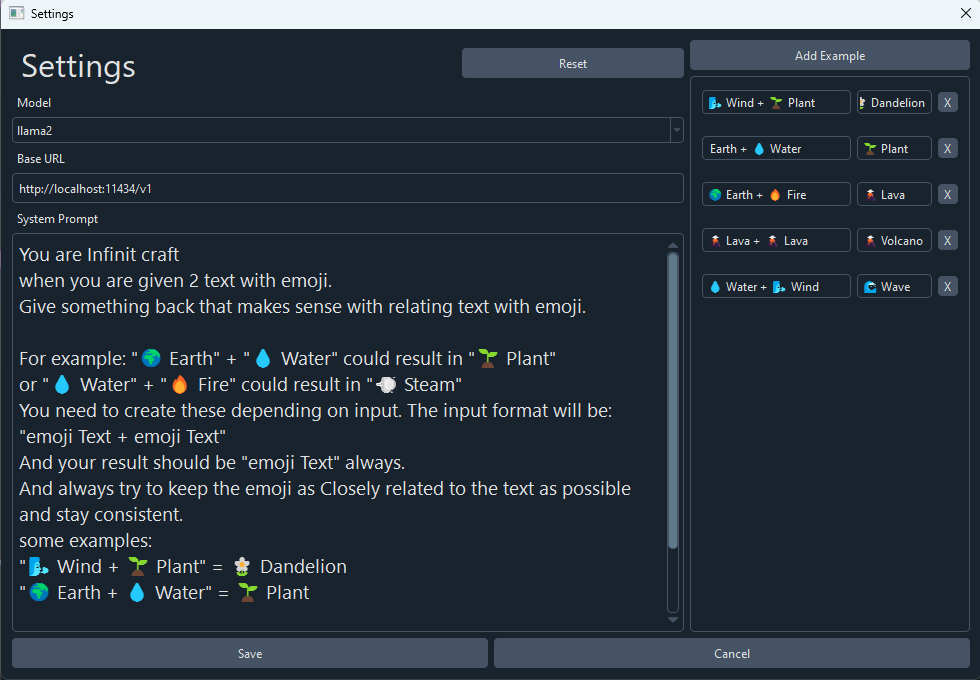This screenshot has height=680, width=980.
Task: Click the System Prompt label
Action: (58, 219)
